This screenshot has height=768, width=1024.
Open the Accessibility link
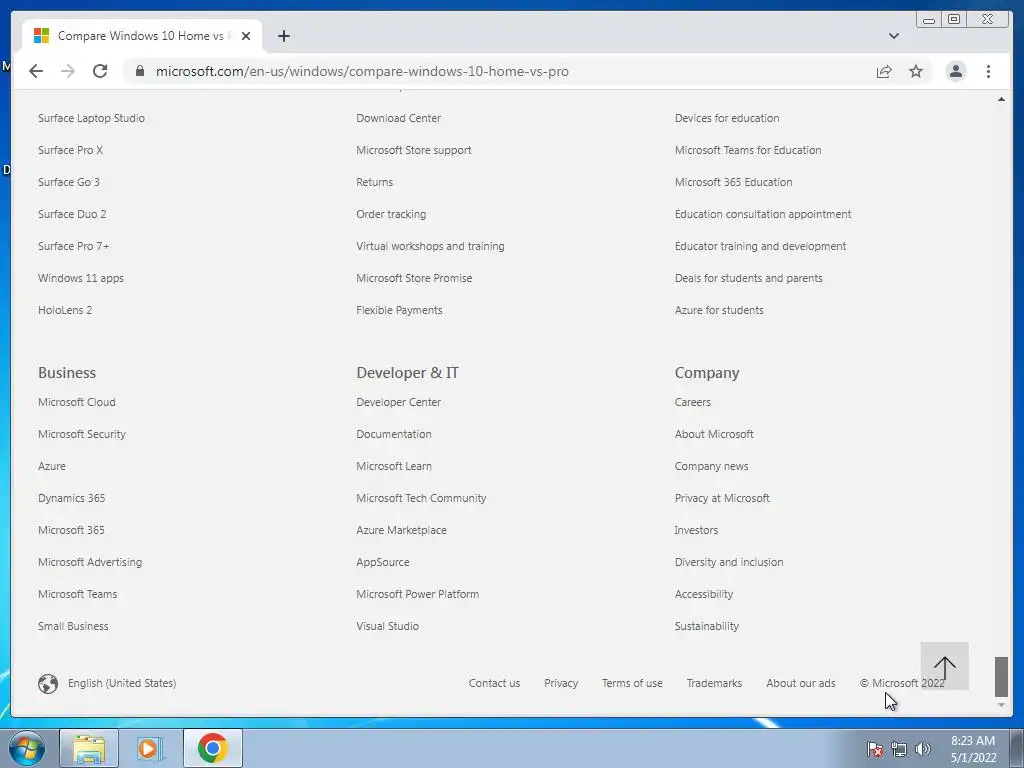point(704,594)
